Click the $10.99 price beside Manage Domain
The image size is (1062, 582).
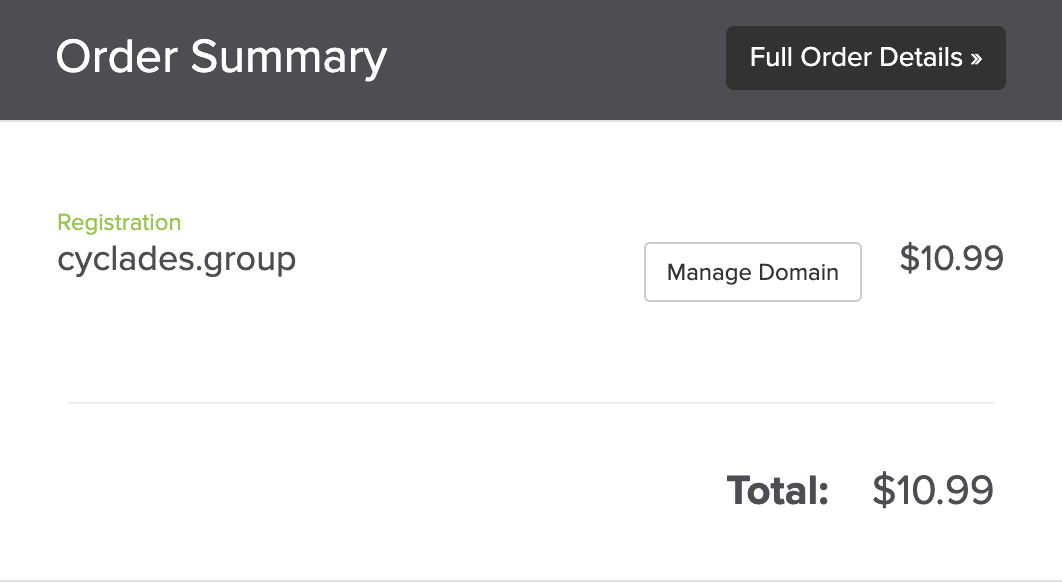tap(951, 258)
